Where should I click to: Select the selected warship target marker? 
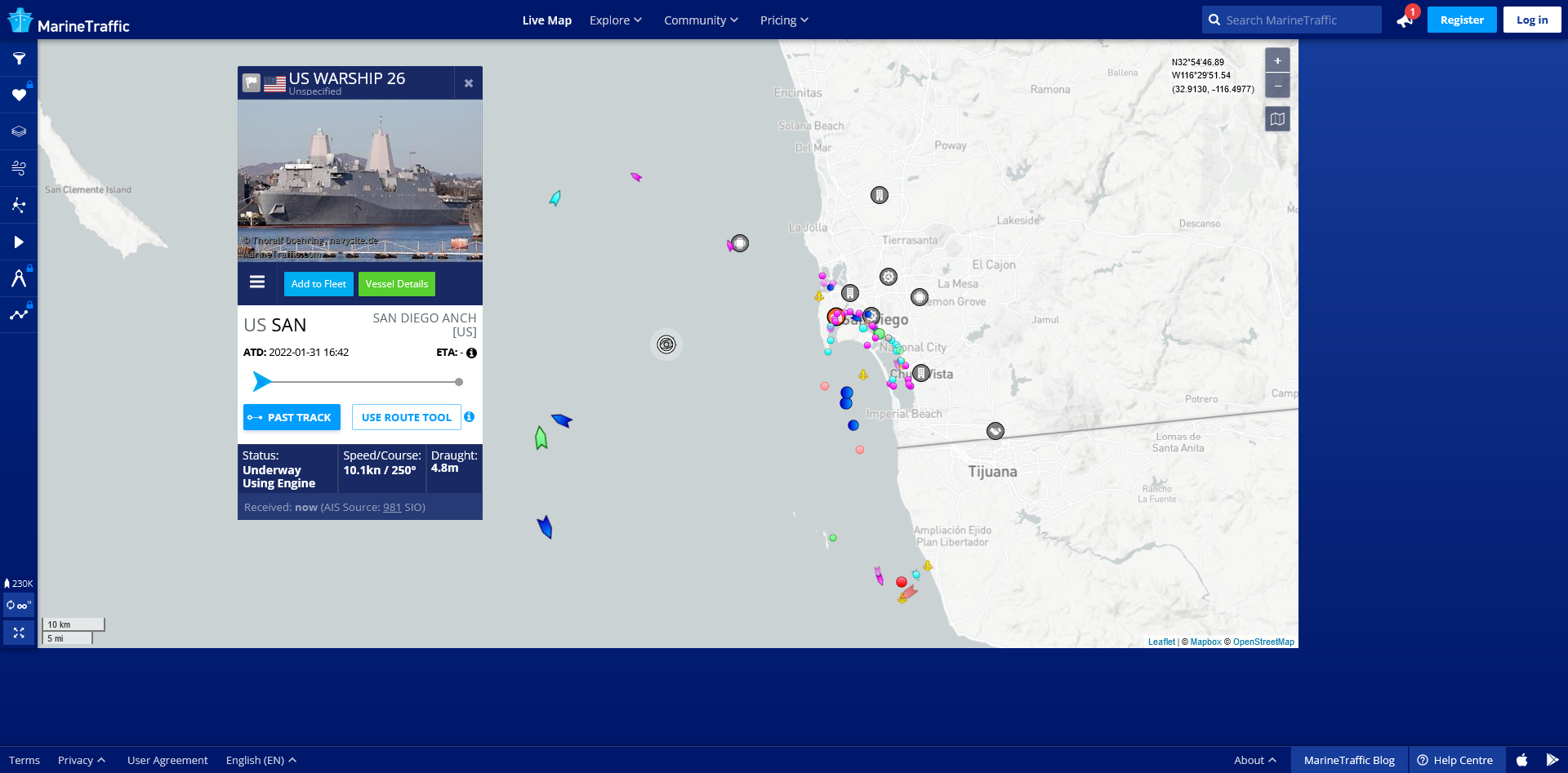pyautogui.click(x=666, y=344)
